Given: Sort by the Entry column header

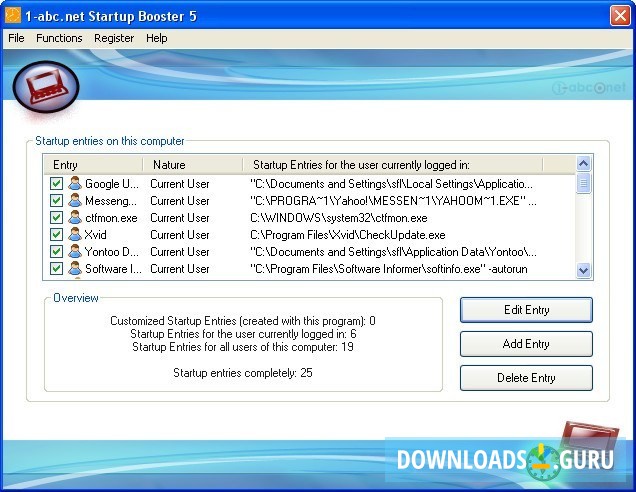Looking at the screenshot, I should point(93,165).
